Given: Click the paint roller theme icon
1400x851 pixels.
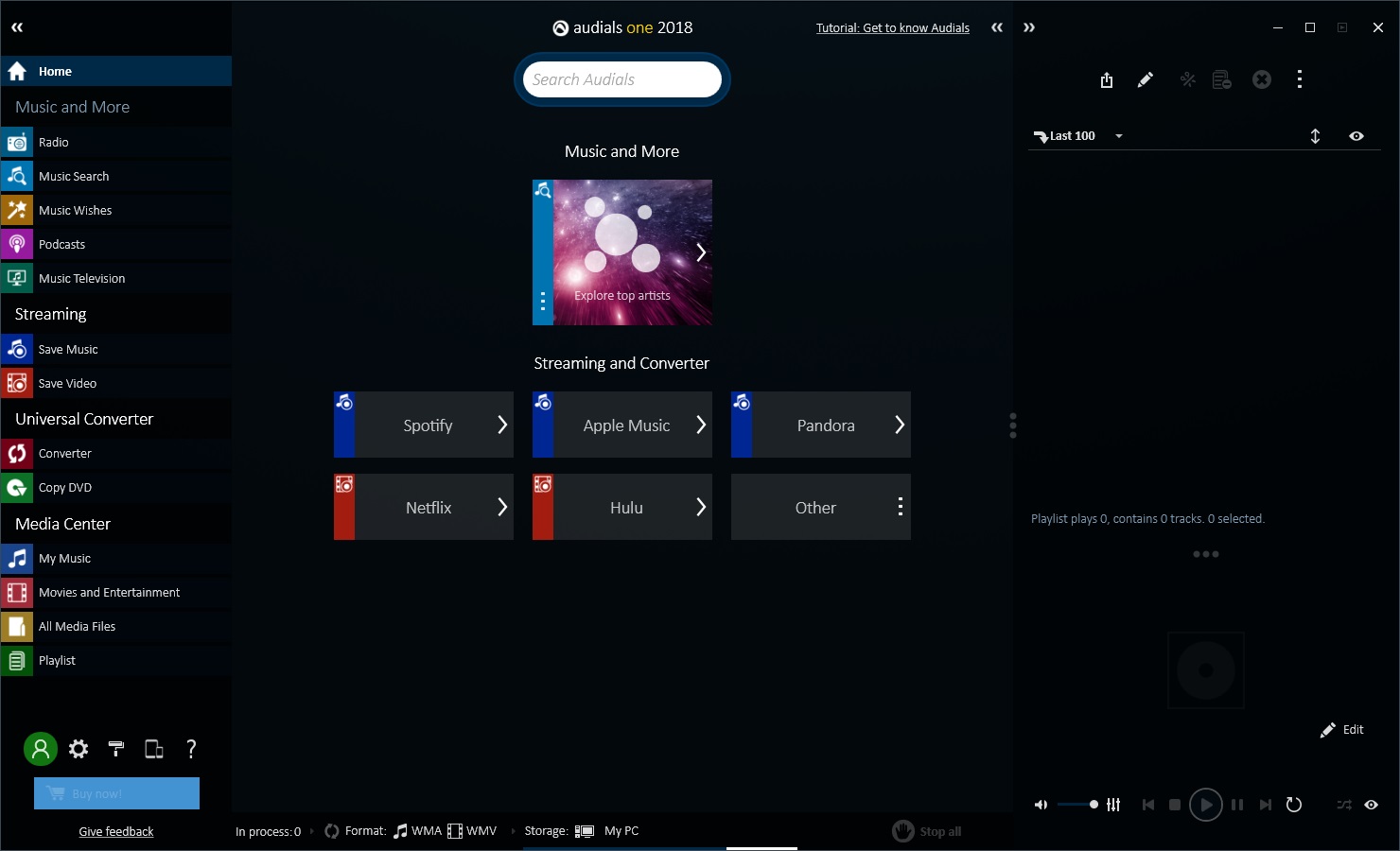Looking at the screenshot, I should click(116, 749).
